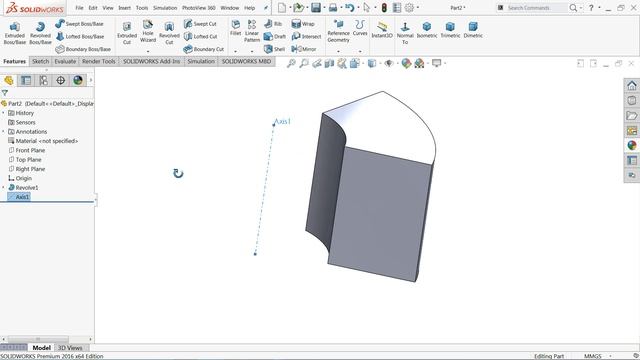Click the feature tree filter icon

pos(5,93)
